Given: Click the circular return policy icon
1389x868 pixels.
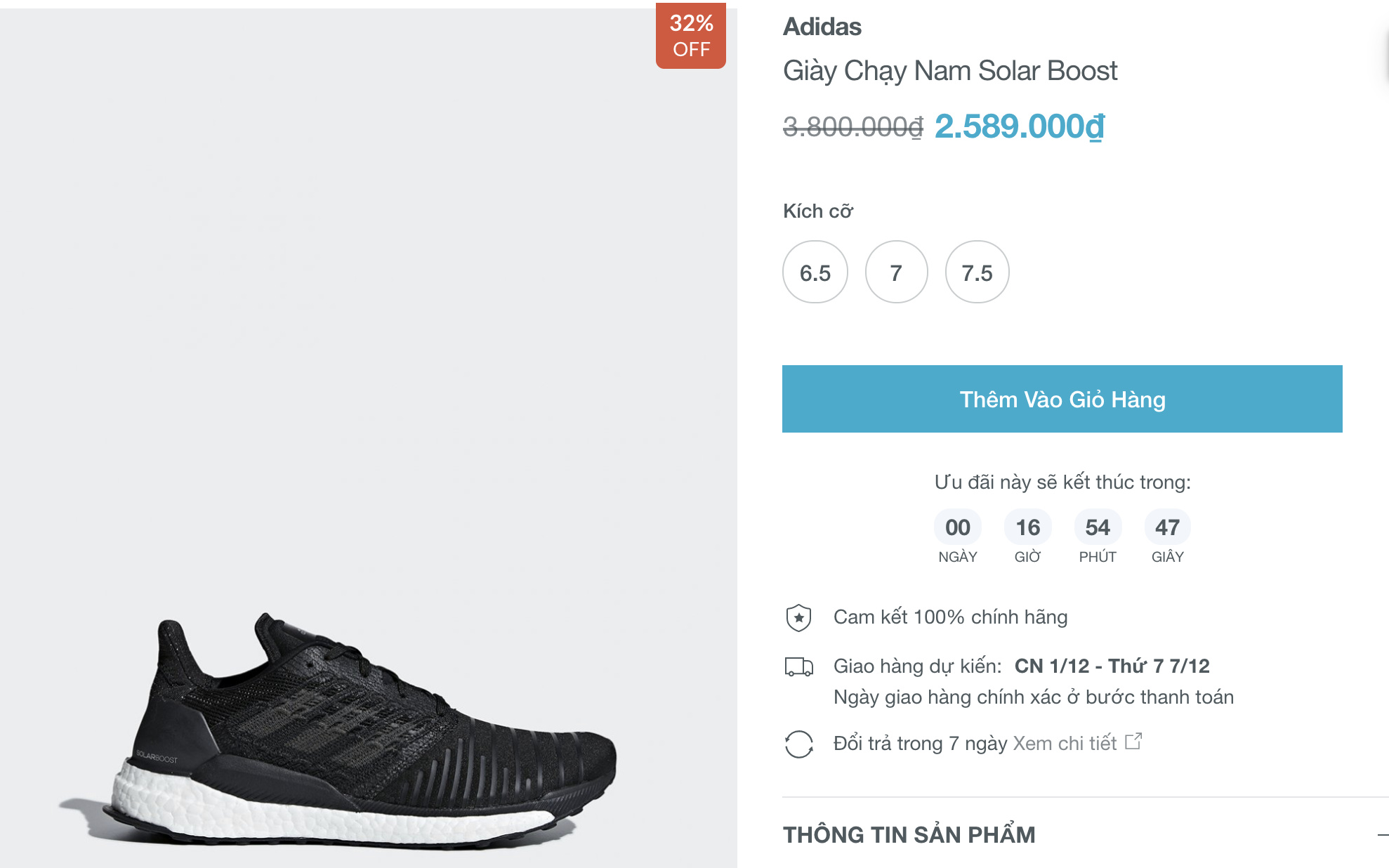Looking at the screenshot, I should click(798, 744).
